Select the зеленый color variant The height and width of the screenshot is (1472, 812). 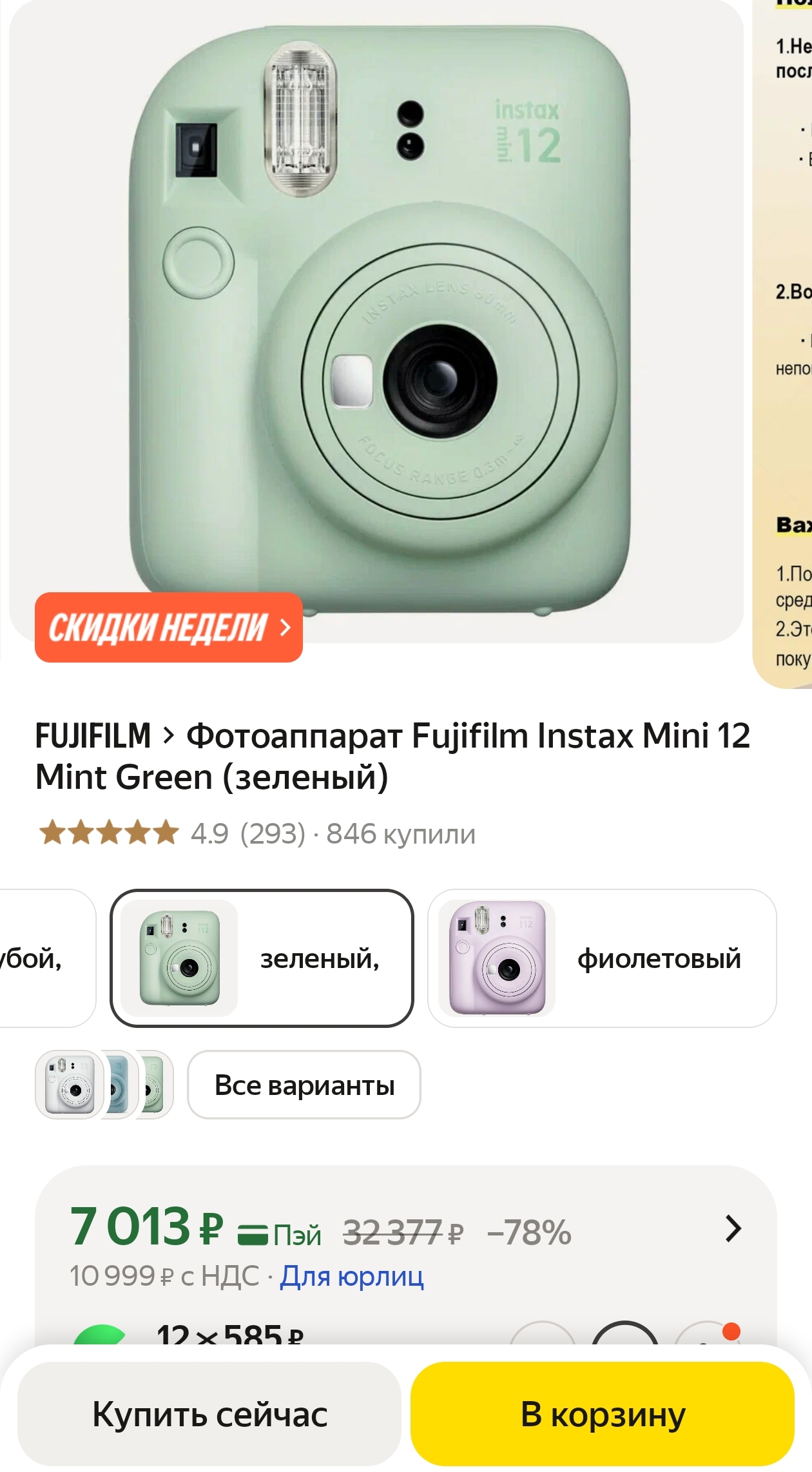[x=262, y=958]
